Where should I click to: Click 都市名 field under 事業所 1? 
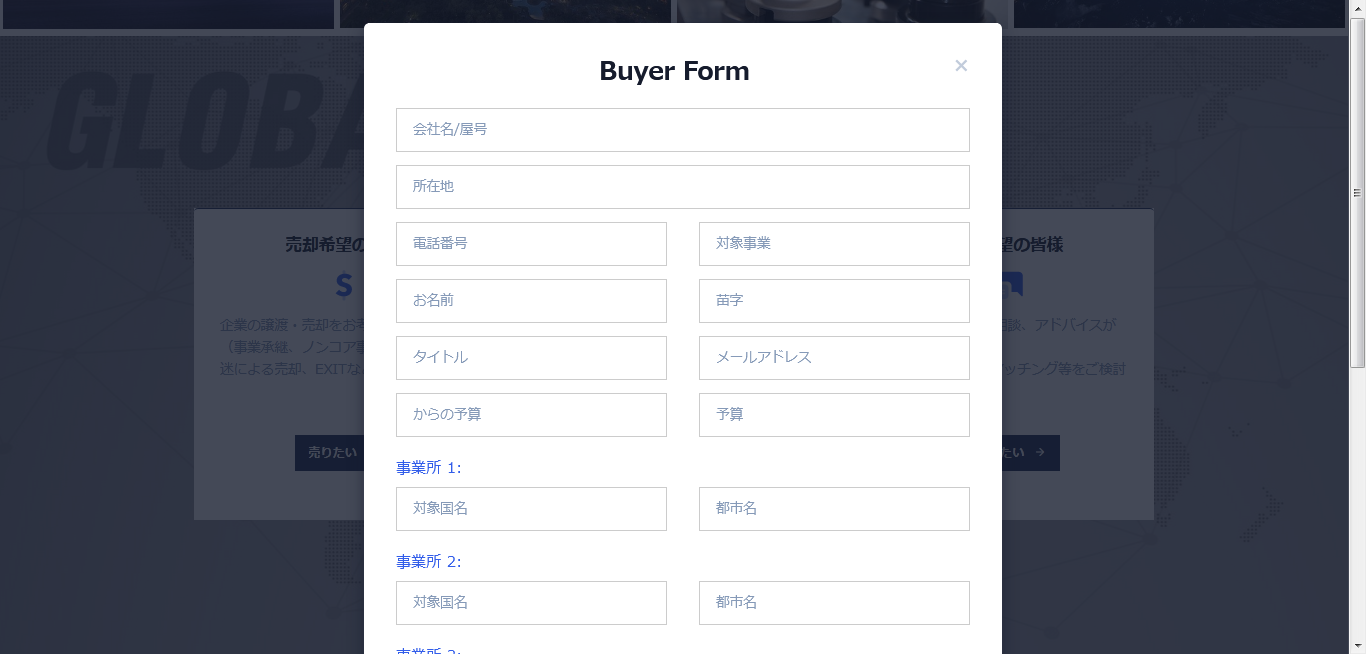[834, 509]
